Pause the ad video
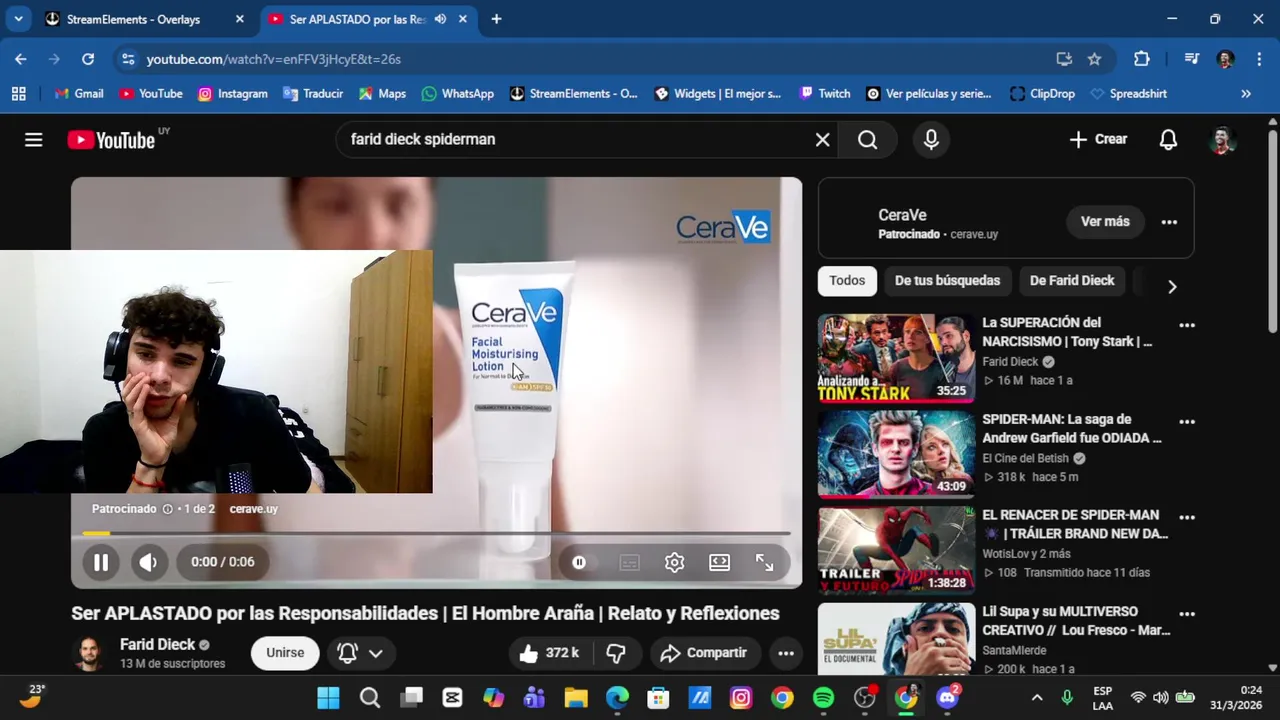 click(101, 562)
